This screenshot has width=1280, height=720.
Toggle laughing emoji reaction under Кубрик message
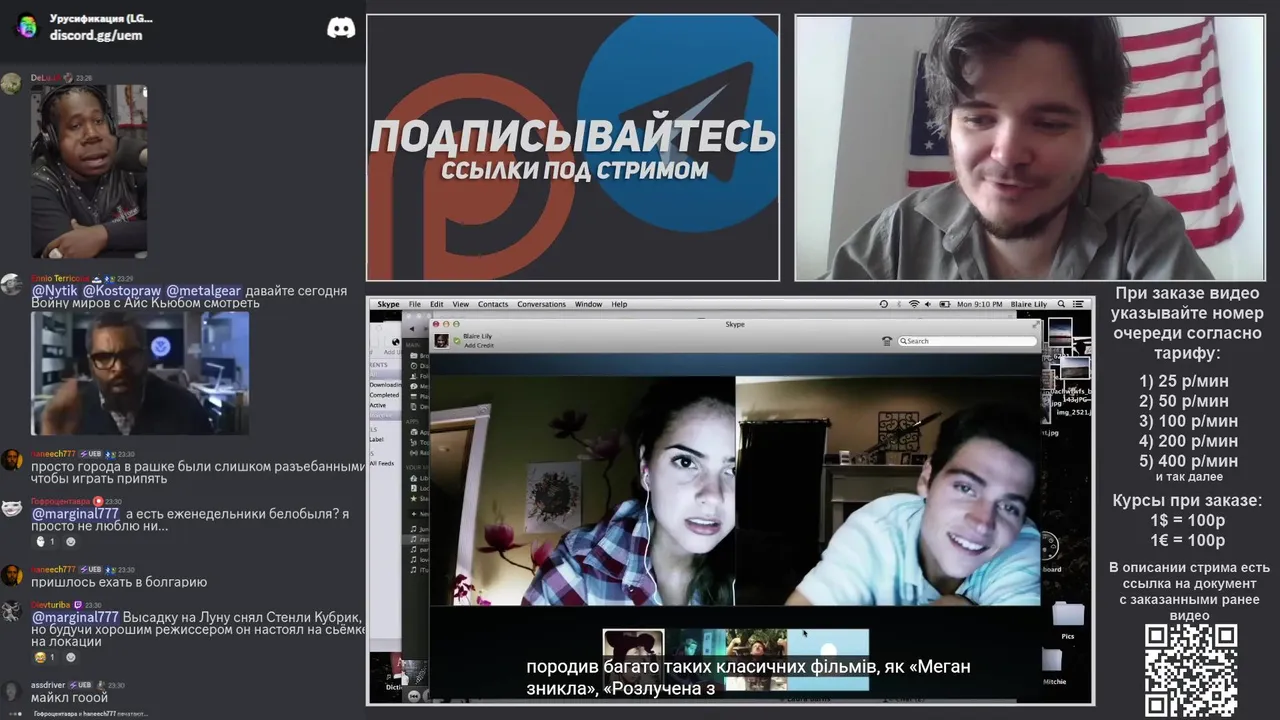click(x=45, y=658)
